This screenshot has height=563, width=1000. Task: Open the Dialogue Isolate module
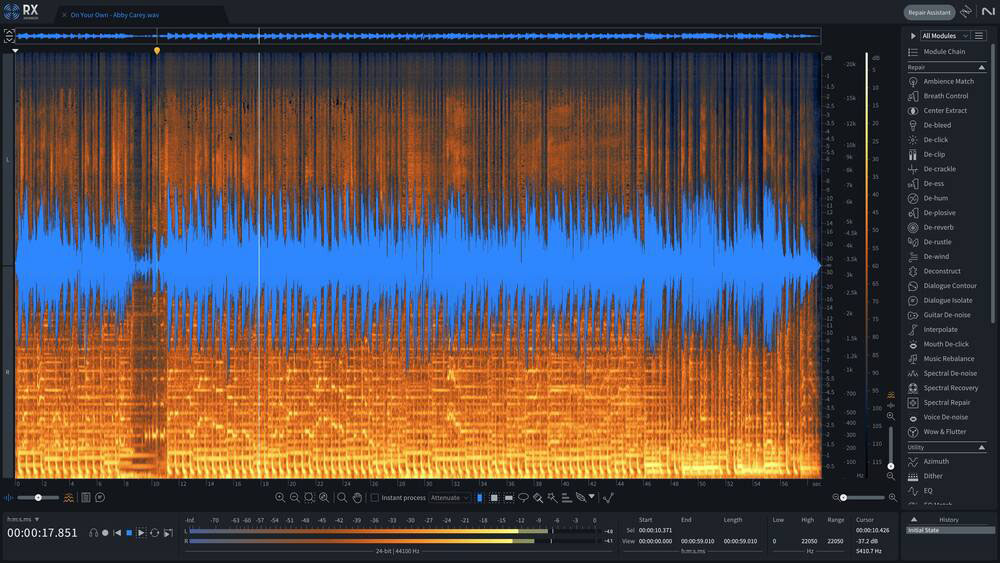click(x=947, y=300)
